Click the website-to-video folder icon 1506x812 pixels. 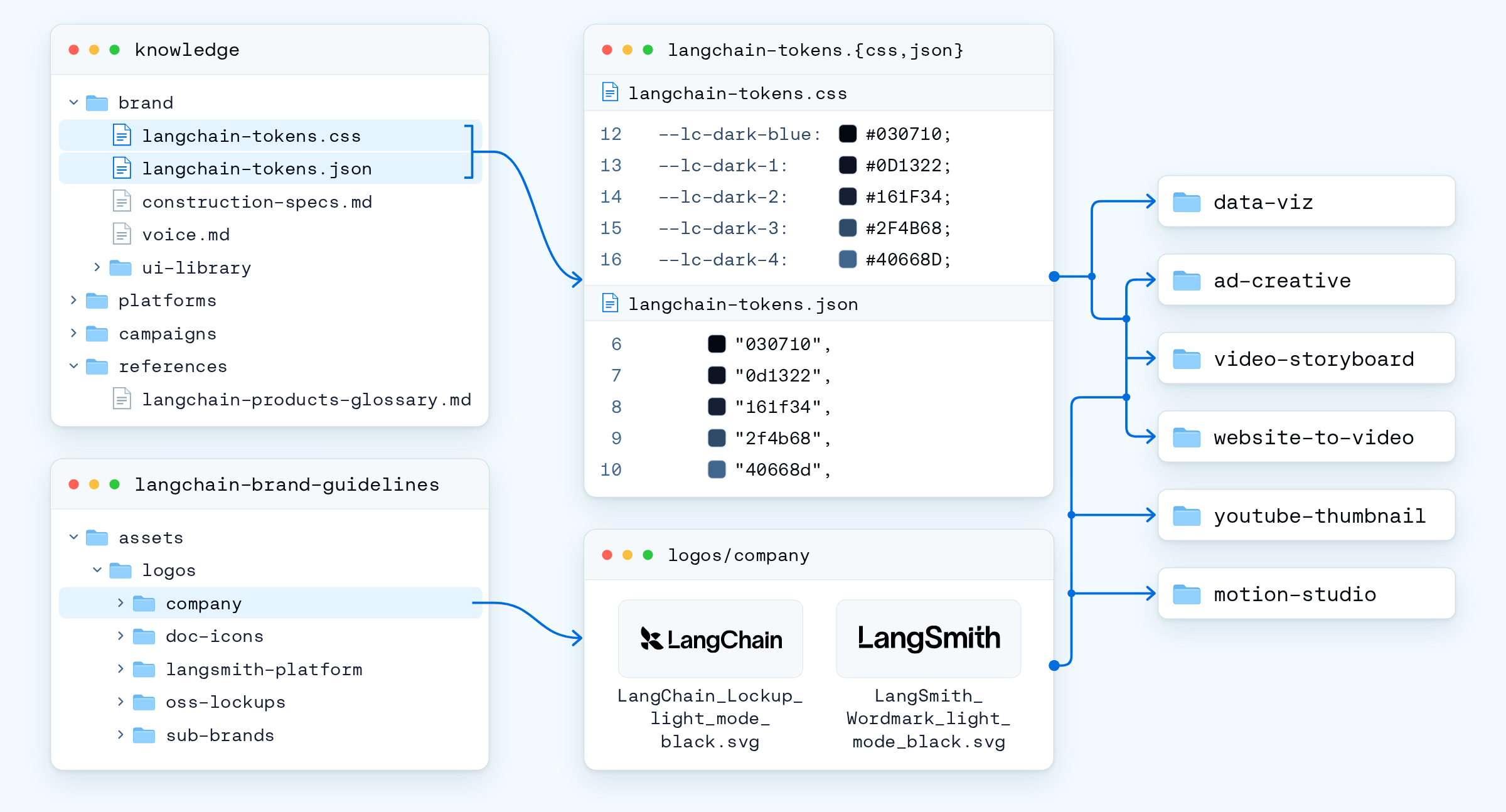[1187, 437]
